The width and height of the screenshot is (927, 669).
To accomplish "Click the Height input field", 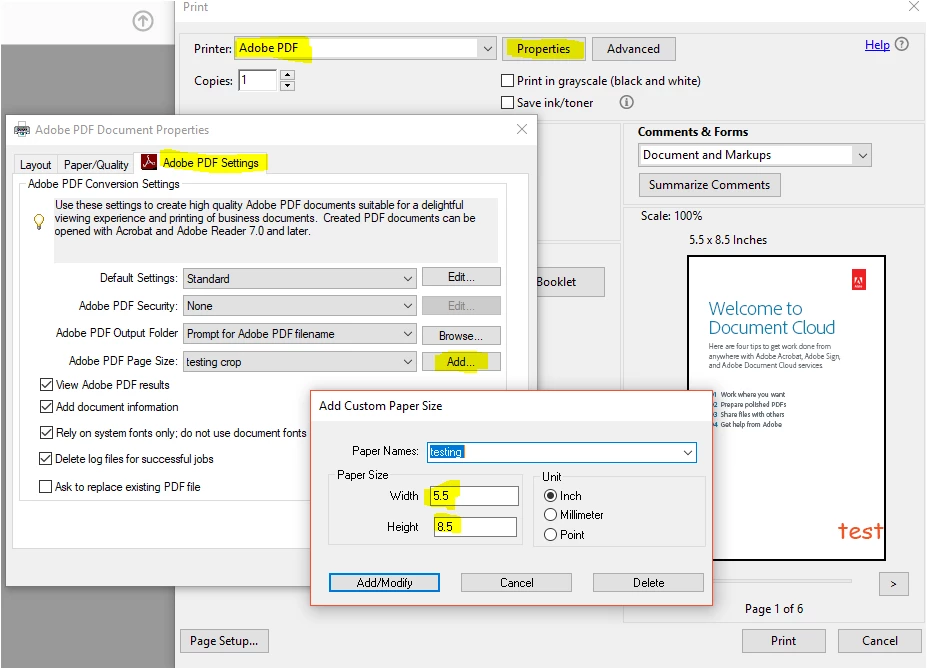I will (x=475, y=527).
